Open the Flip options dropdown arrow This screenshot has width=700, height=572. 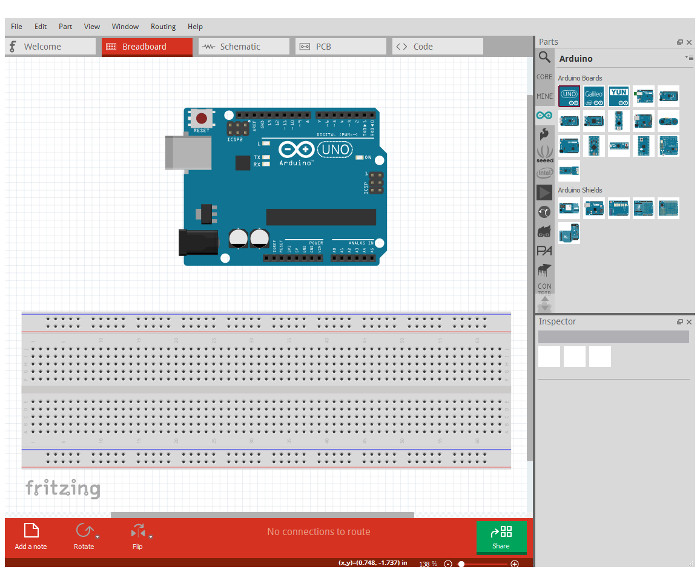point(151,537)
